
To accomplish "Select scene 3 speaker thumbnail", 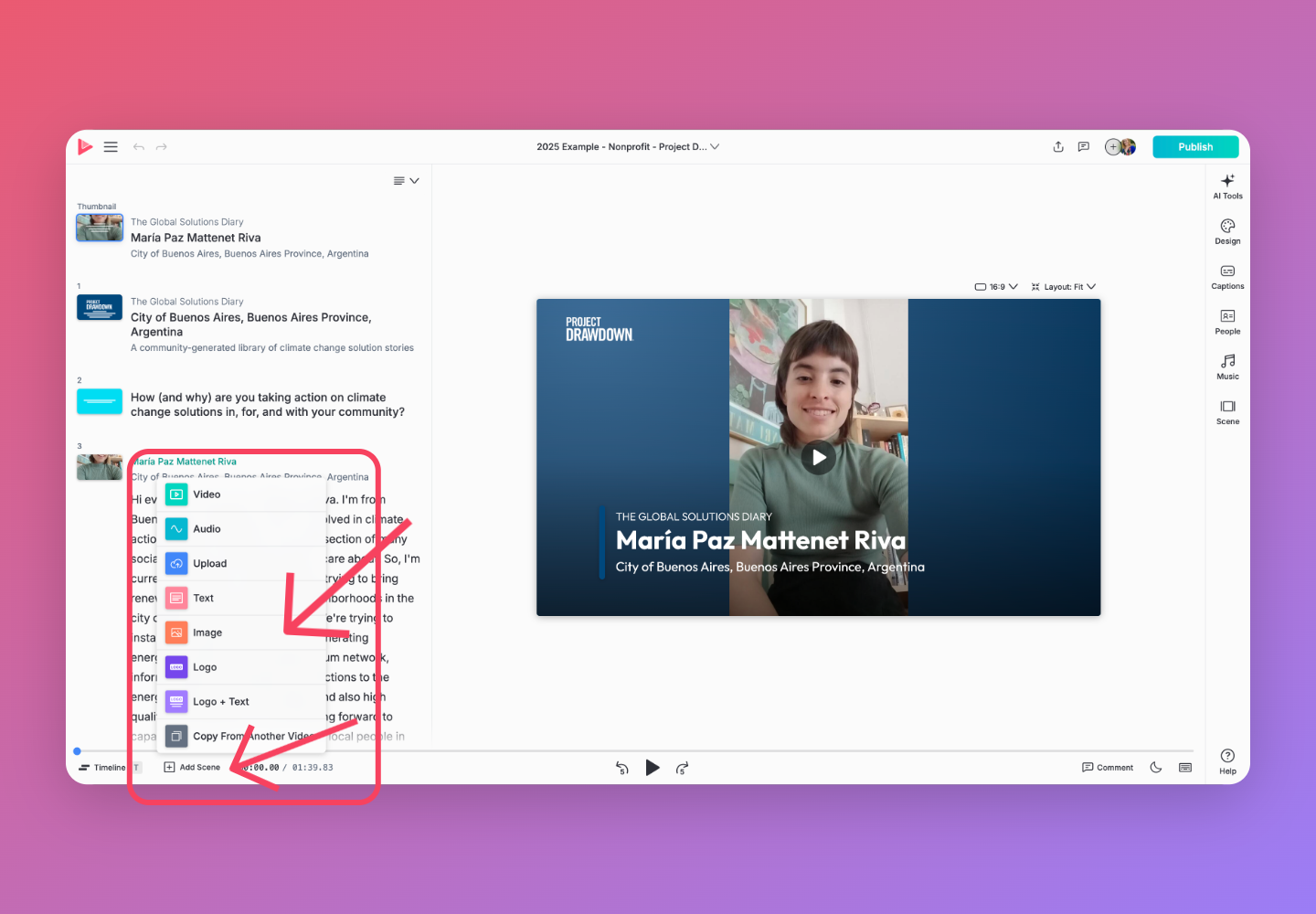I will 100,467.
